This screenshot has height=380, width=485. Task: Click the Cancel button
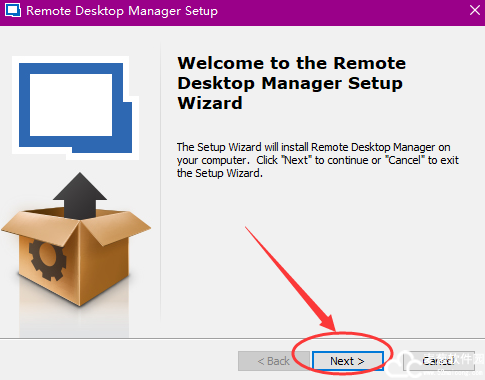pyautogui.click(x=439, y=361)
